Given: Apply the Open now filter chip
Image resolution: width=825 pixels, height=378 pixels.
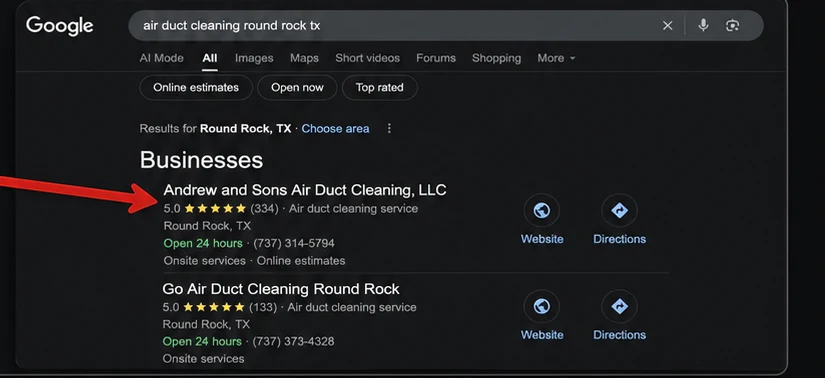Looking at the screenshot, I should [x=297, y=87].
